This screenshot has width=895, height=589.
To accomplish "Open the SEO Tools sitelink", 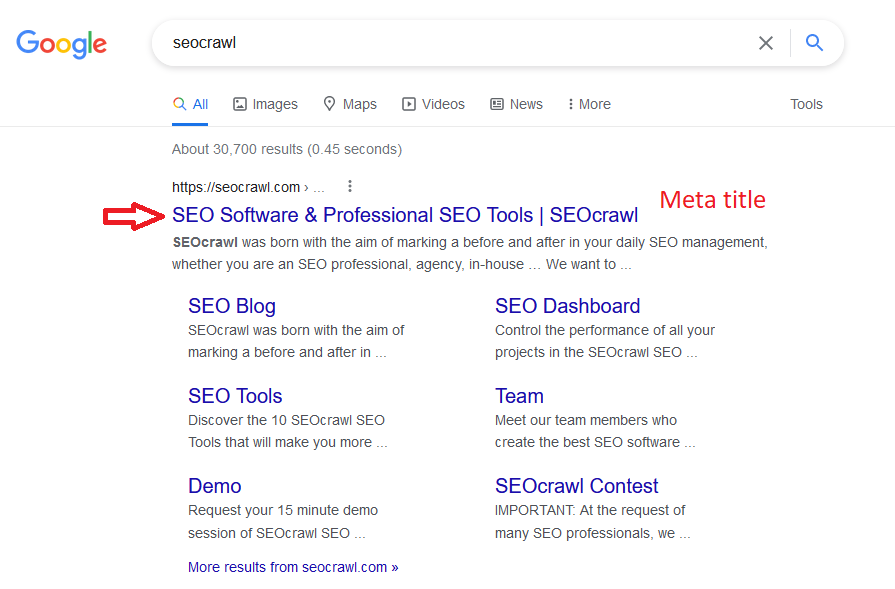I will pyautogui.click(x=235, y=395).
